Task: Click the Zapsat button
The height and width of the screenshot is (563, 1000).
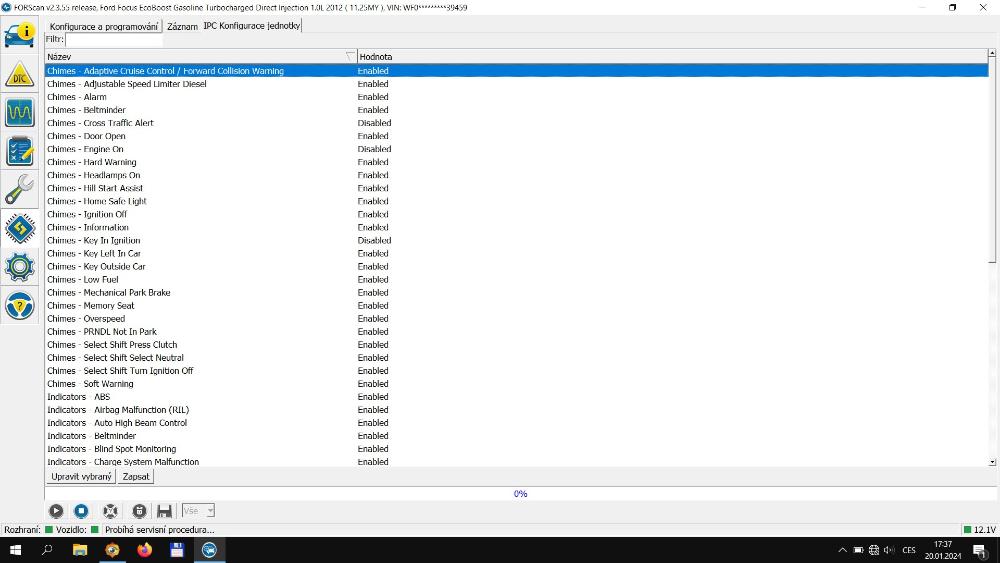Action: pos(136,477)
